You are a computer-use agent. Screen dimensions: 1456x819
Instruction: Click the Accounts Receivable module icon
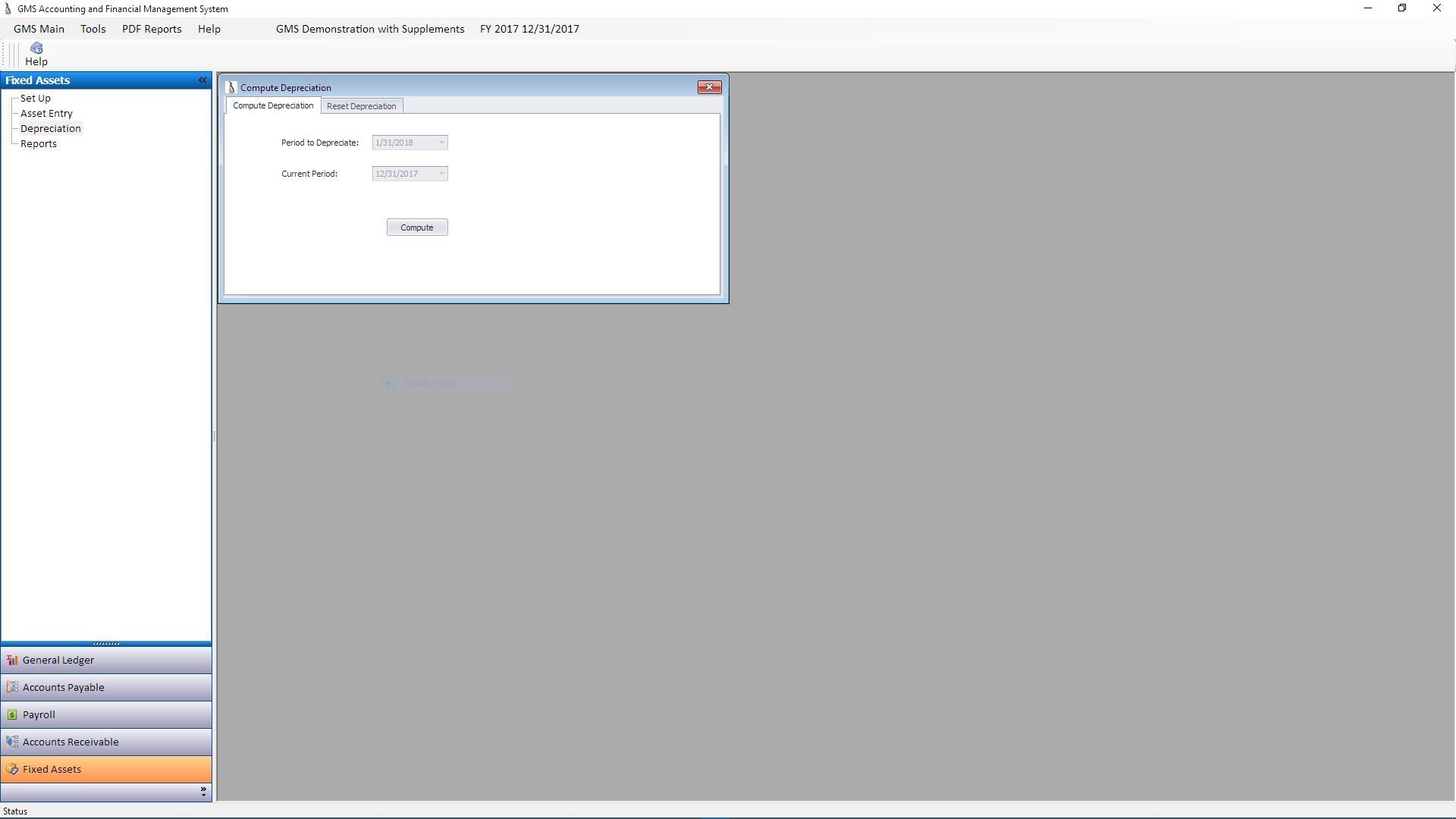pos(12,742)
